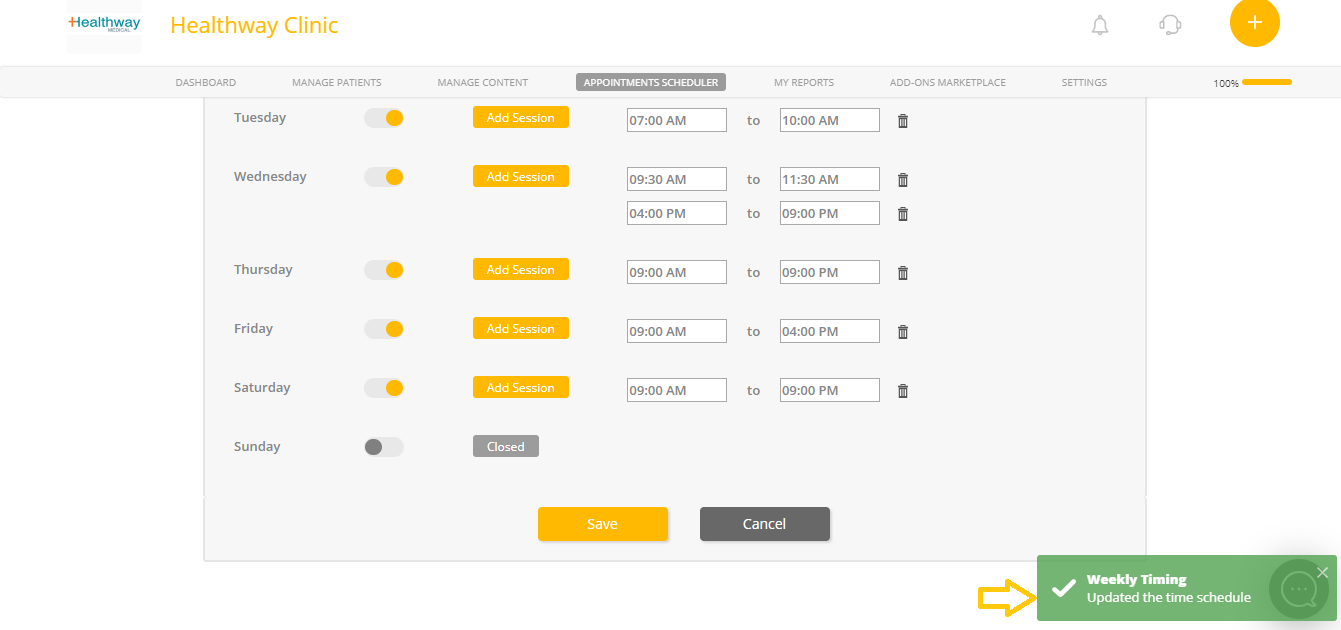
Task: Add Session for Saturday
Action: (x=521, y=388)
